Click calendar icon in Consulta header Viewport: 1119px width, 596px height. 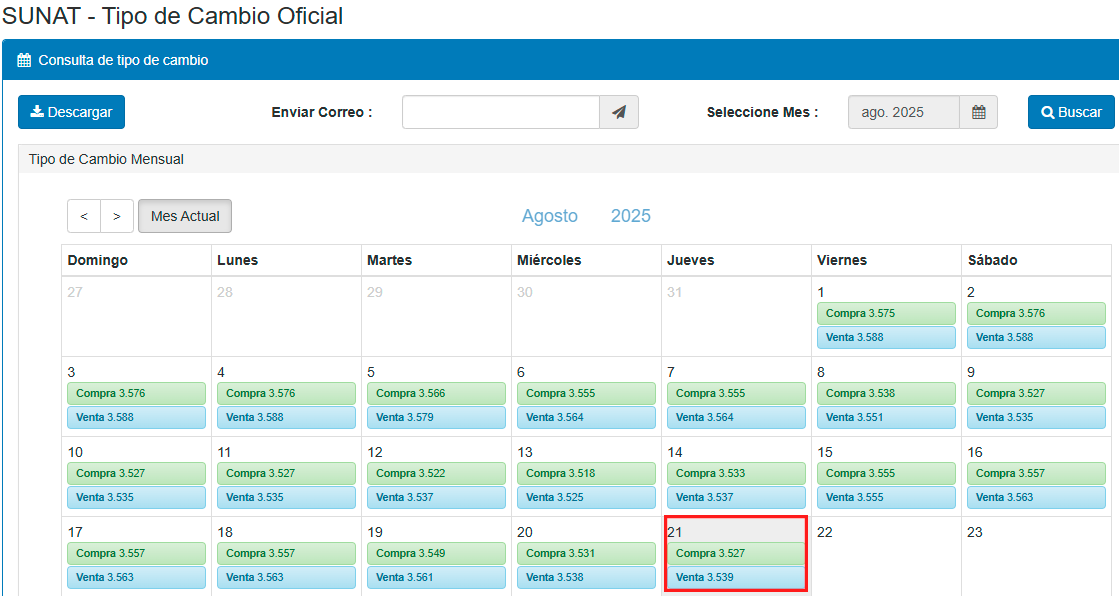[24, 60]
